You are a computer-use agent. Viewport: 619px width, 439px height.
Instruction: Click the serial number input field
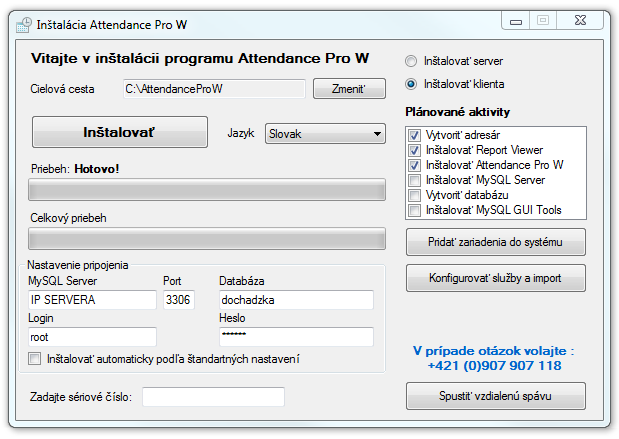pos(213,397)
